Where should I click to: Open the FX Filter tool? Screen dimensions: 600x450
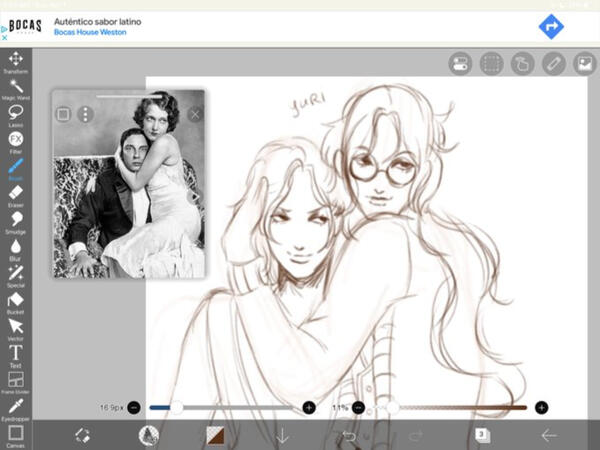(16, 139)
